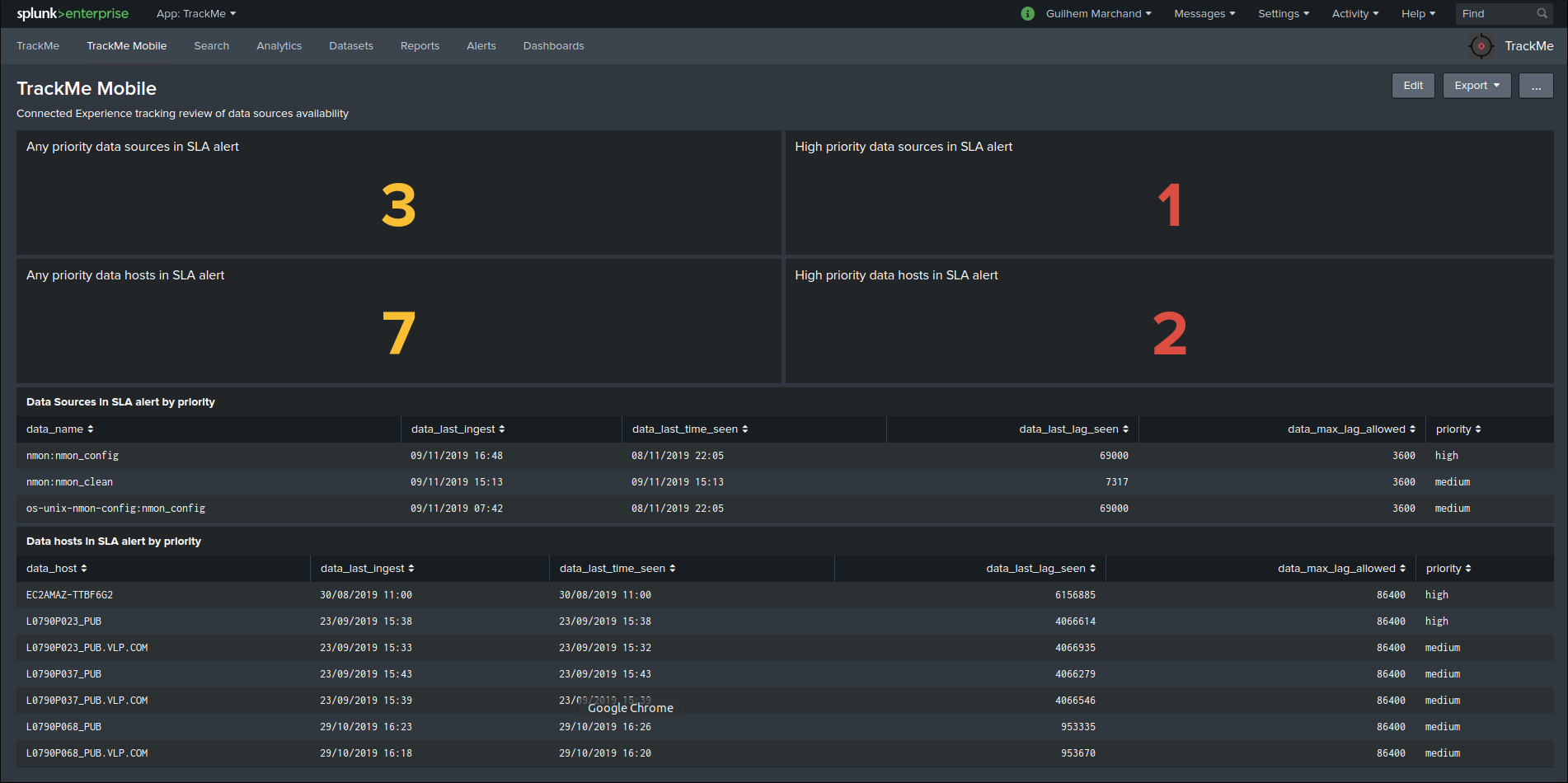Click the 30/08/2019 11:00 ingest time
Image resolution: width=1568 pixels, height=783 pixels.
[x=366, y=595]
